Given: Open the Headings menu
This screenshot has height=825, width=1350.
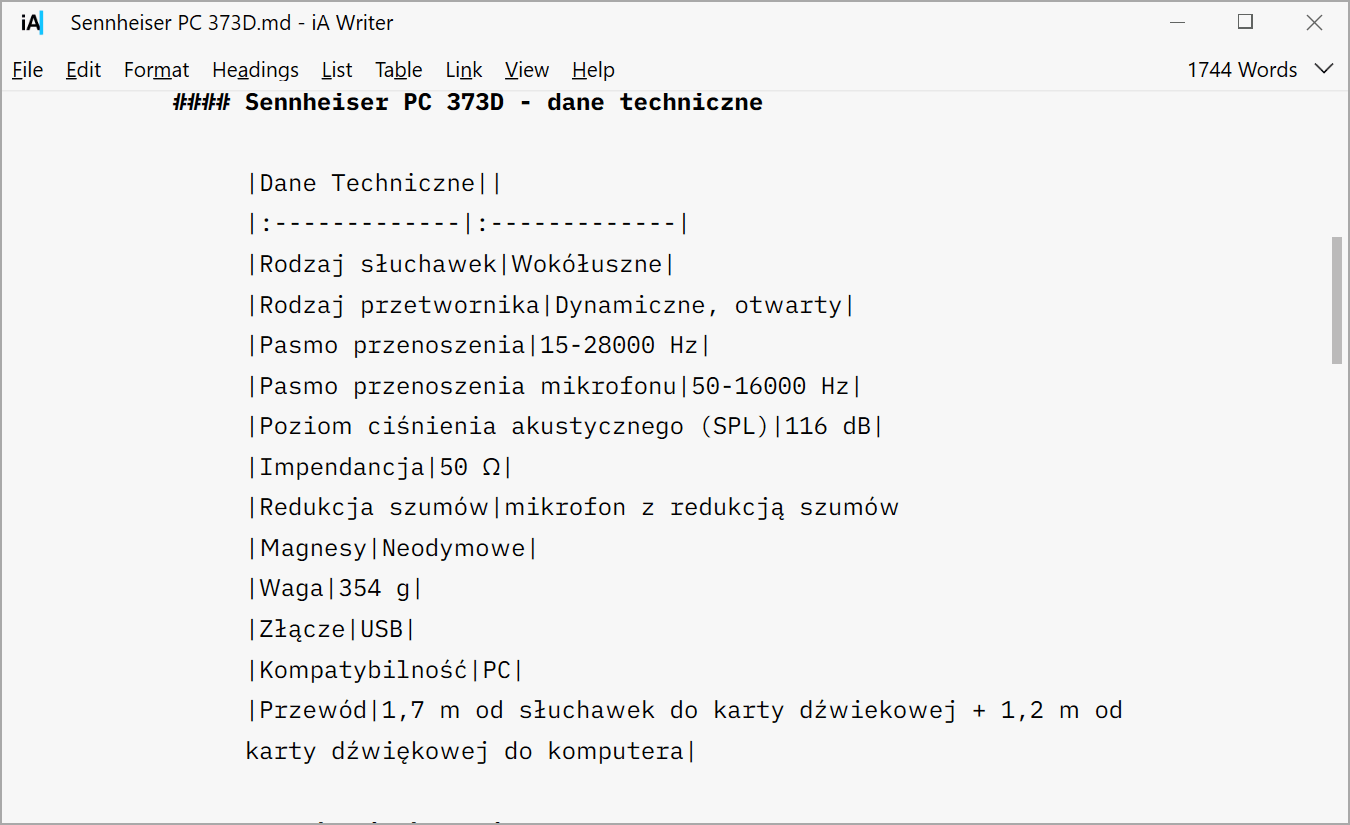Looking at the screenshot, I should click(255, 70).
